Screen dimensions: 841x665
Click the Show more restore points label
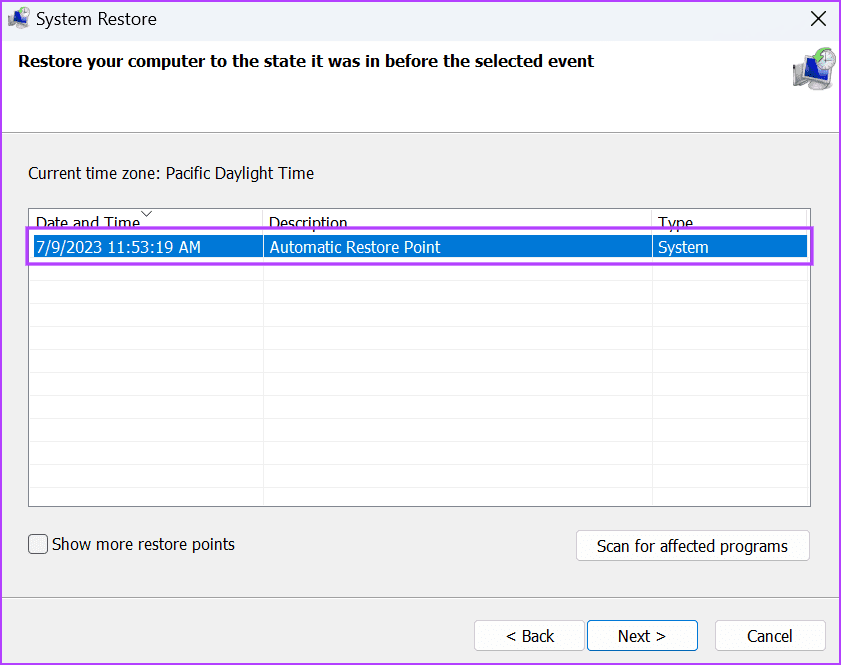pos(141,544)
